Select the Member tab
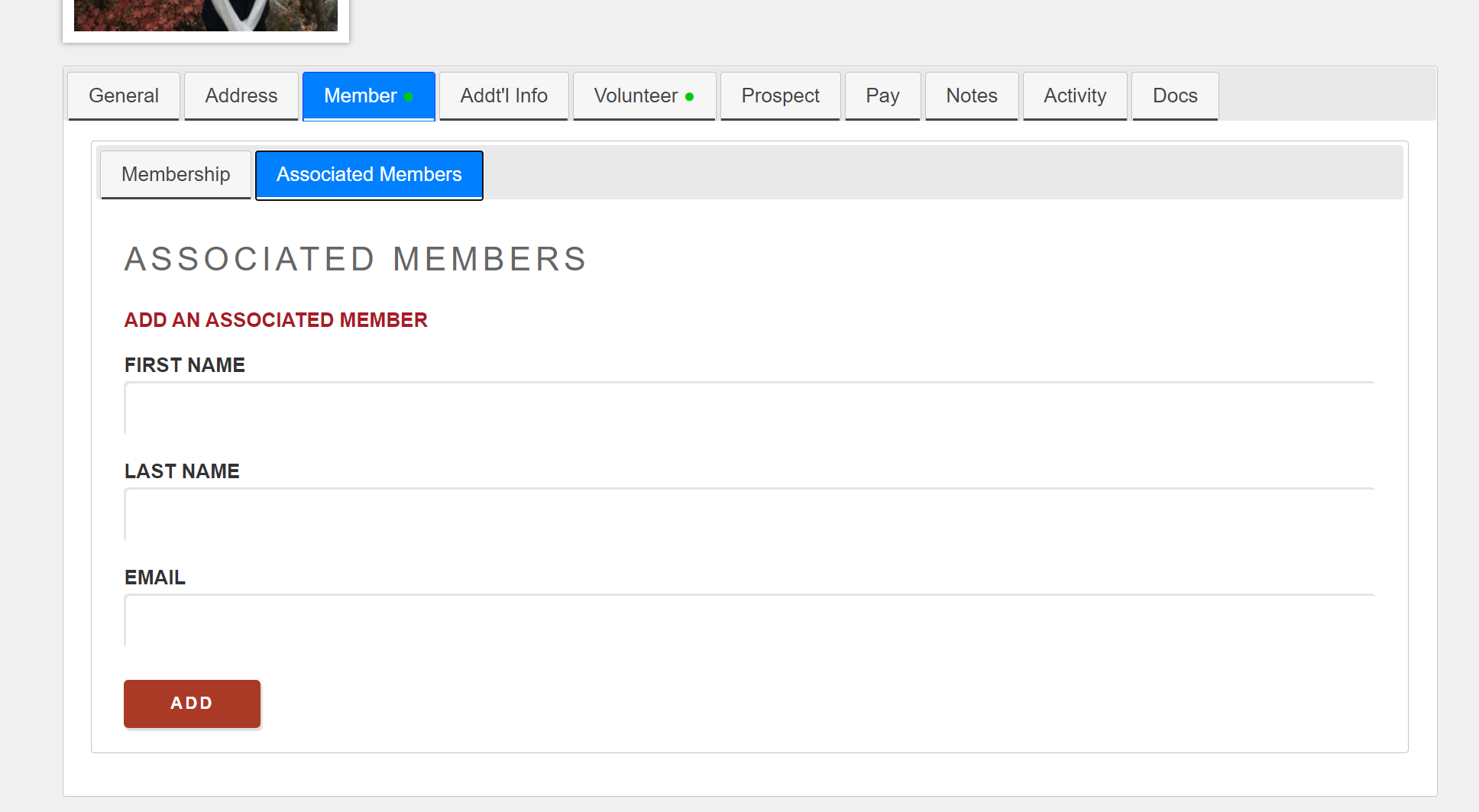Image resolution: width=1479 pixels, height=812 pixels. (369, 96)
